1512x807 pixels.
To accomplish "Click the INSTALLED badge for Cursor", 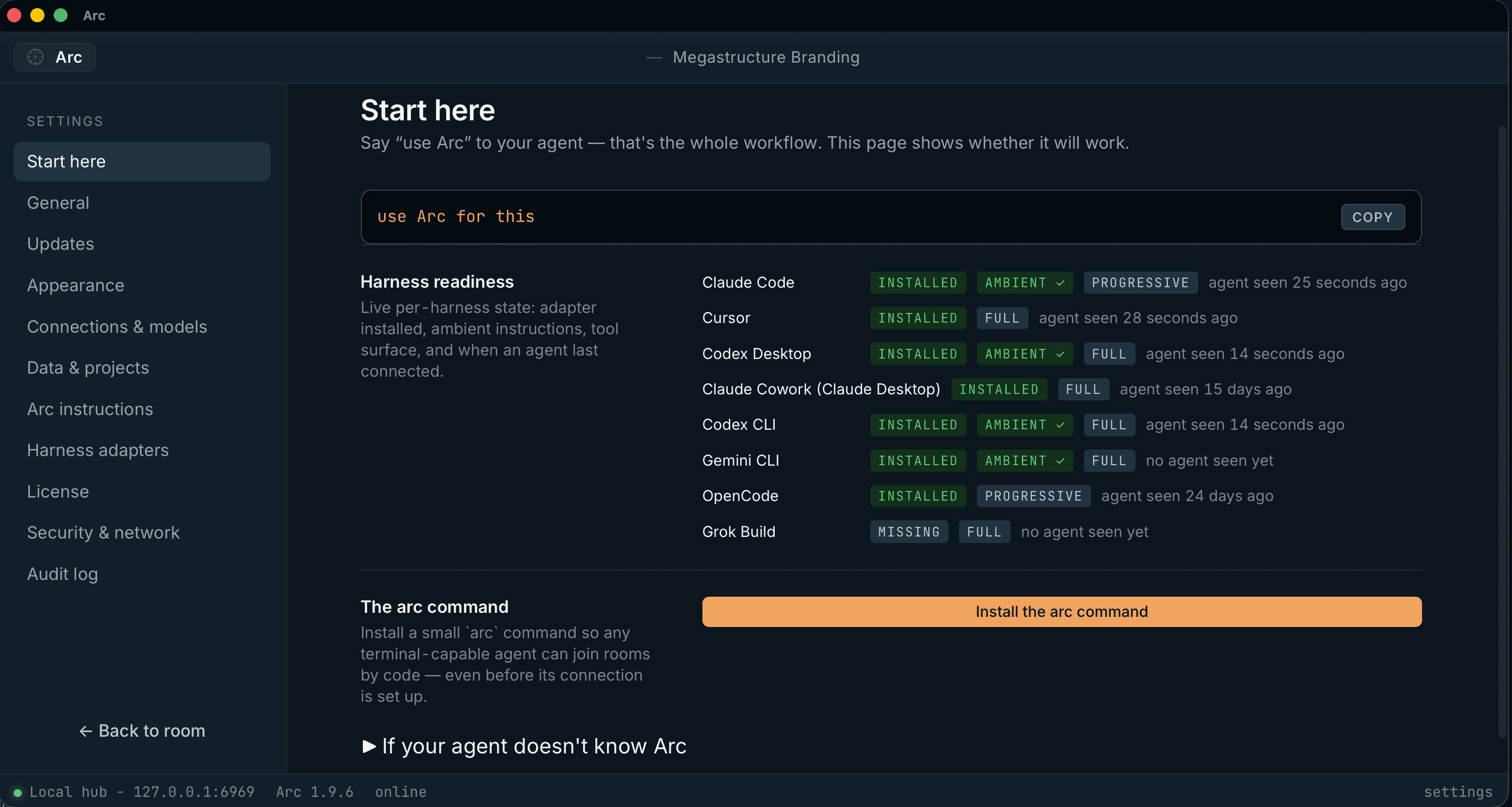I will 918,319.
